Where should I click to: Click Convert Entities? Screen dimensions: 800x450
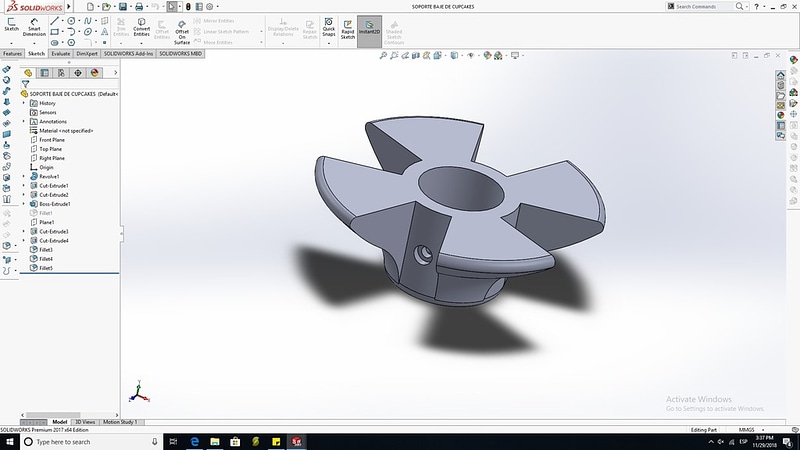pos(141,27)
